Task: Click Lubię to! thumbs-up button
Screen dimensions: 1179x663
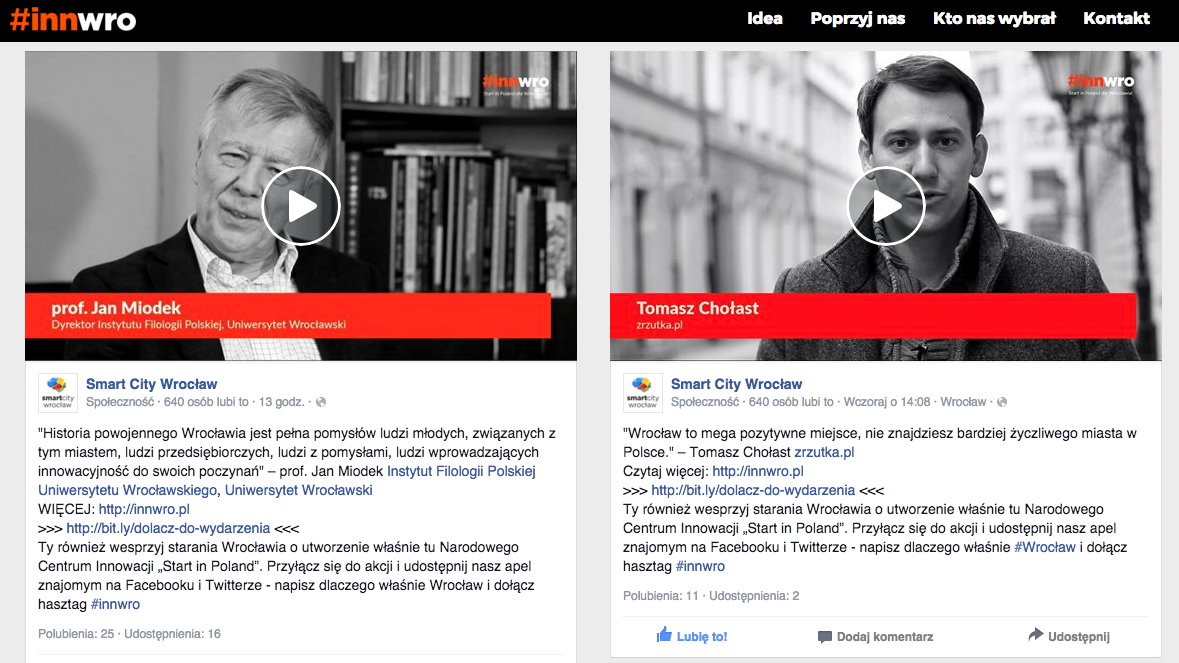Action: tap(692, 636)
